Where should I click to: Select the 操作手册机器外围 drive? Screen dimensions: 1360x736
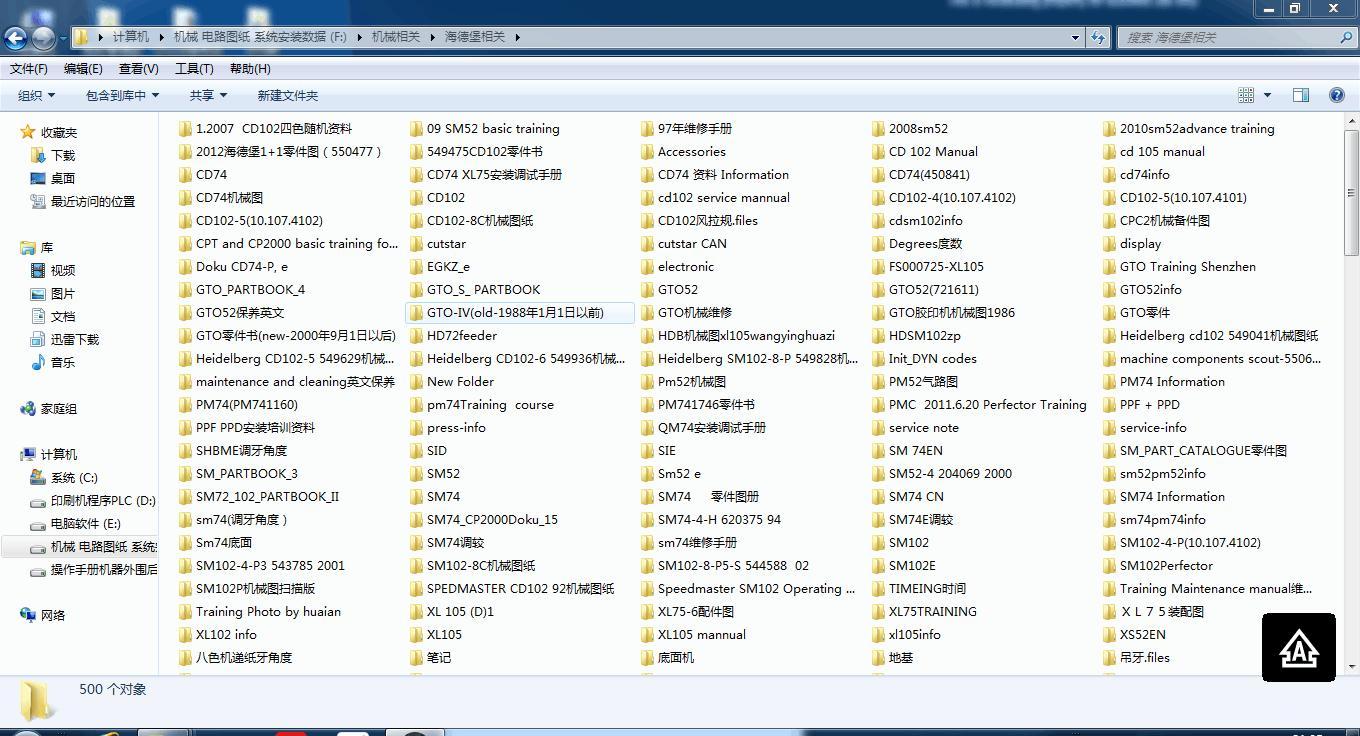pos(93,569)
